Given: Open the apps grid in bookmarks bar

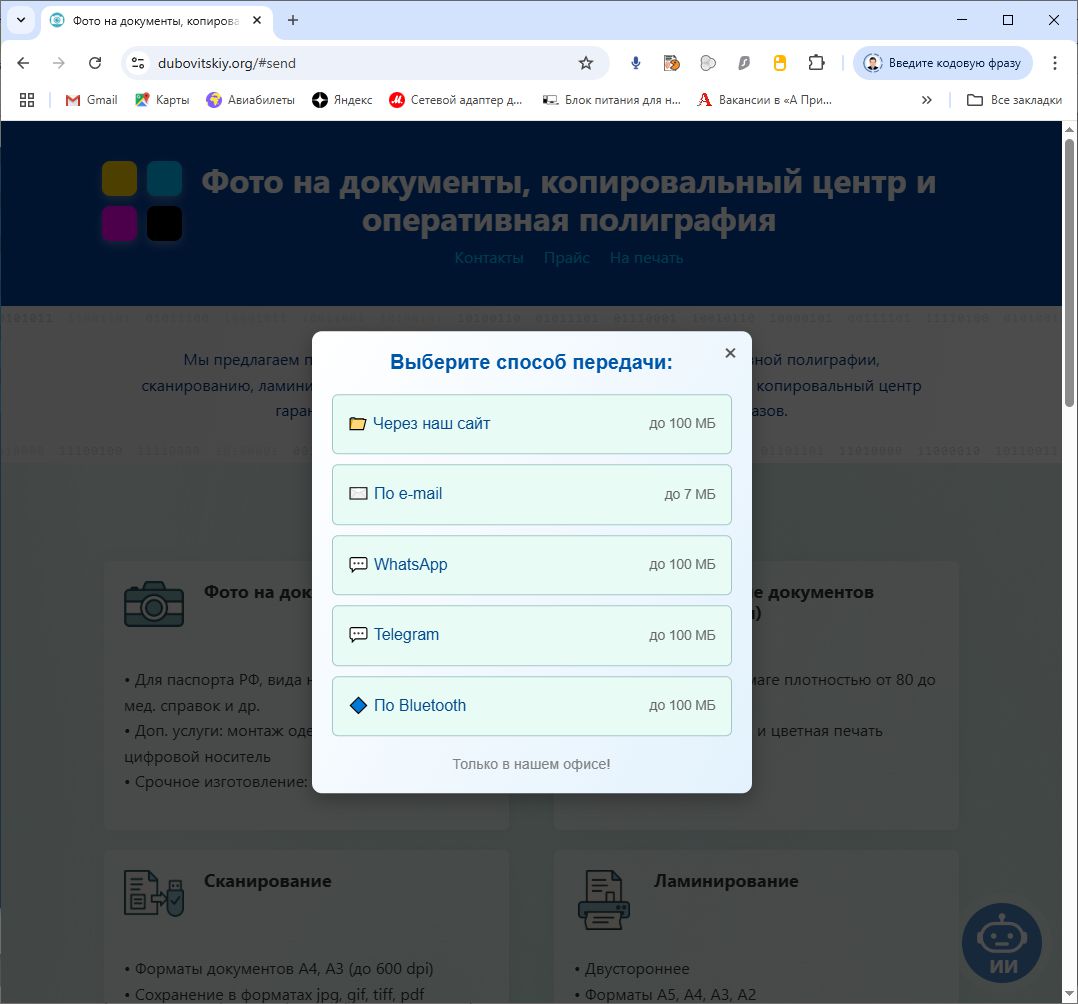Looking at the screenshot, I should tap(27, 100).
